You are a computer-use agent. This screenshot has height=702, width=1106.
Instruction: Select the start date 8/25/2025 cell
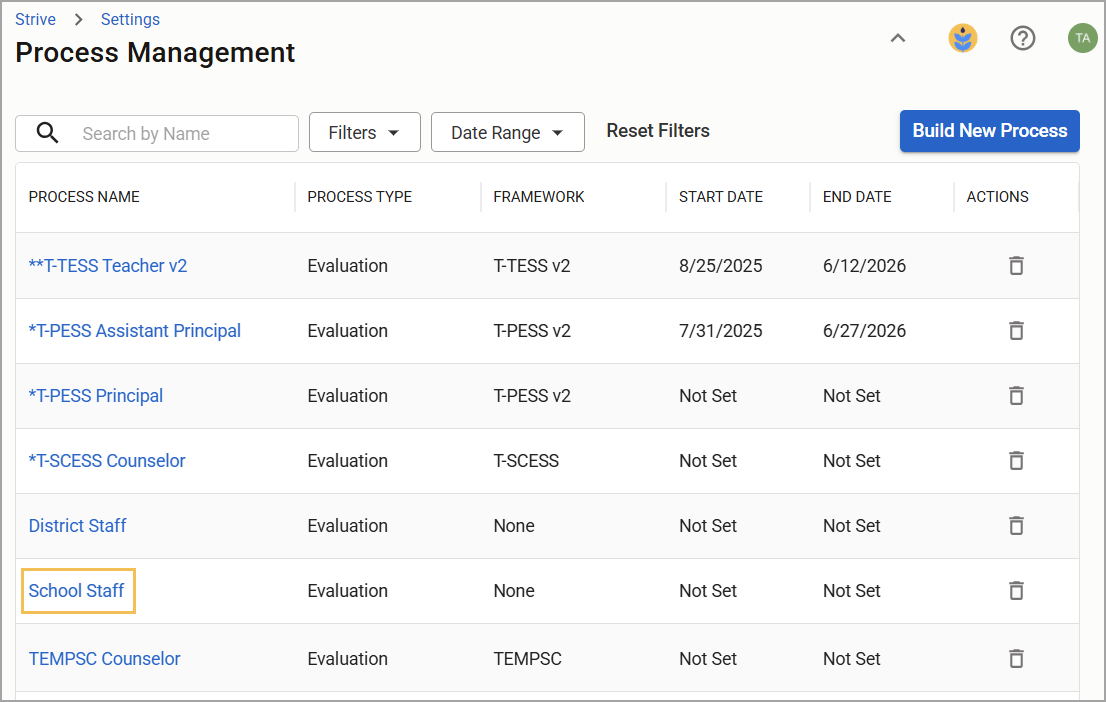[x=721, y=266]
